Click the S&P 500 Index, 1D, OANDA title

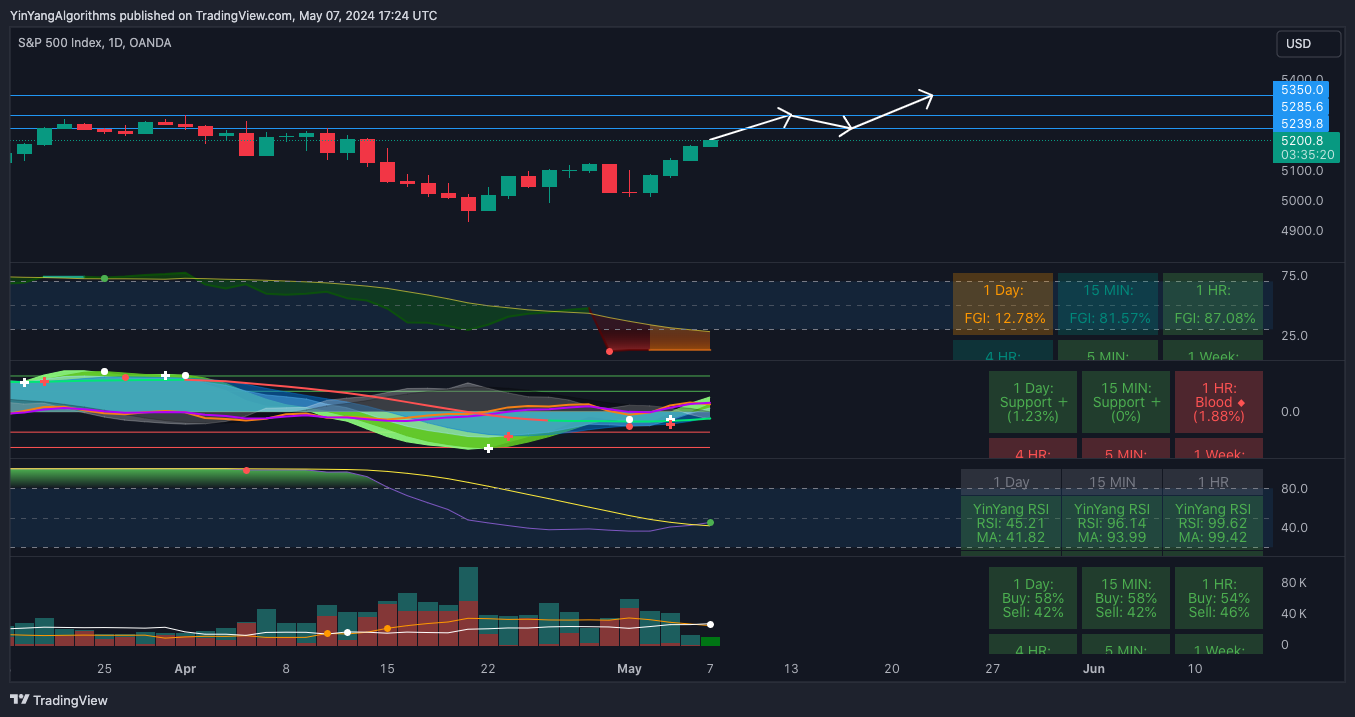[94, 43]
